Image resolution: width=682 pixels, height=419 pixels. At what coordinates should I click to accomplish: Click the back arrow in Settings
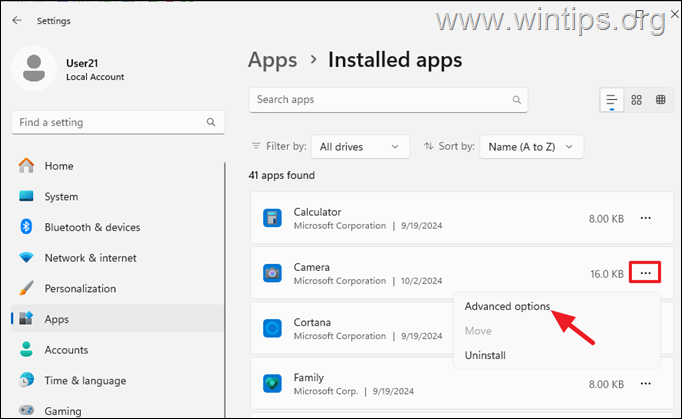tap(17, 20)
